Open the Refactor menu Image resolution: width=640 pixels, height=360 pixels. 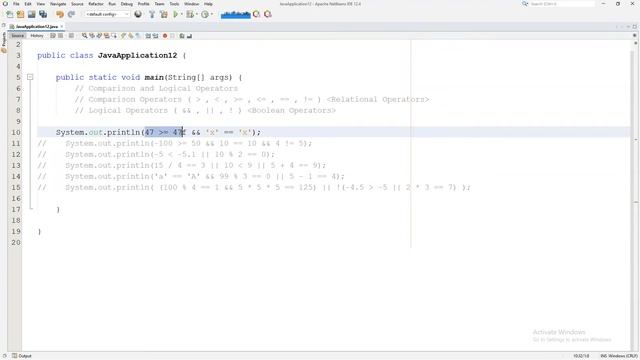tap(96, 4)
